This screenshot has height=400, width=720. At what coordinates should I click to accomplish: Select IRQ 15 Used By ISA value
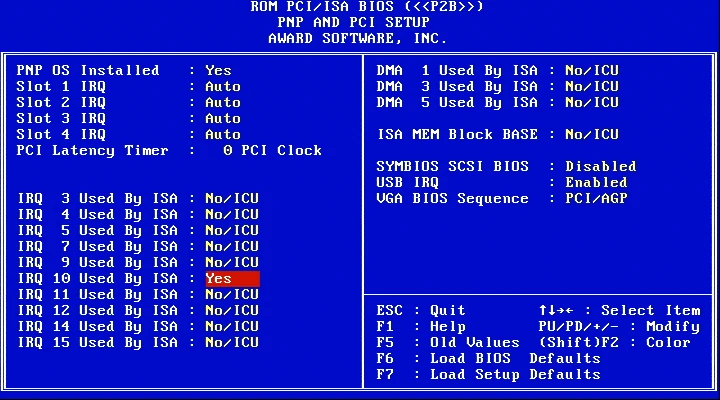pos(232,343)
